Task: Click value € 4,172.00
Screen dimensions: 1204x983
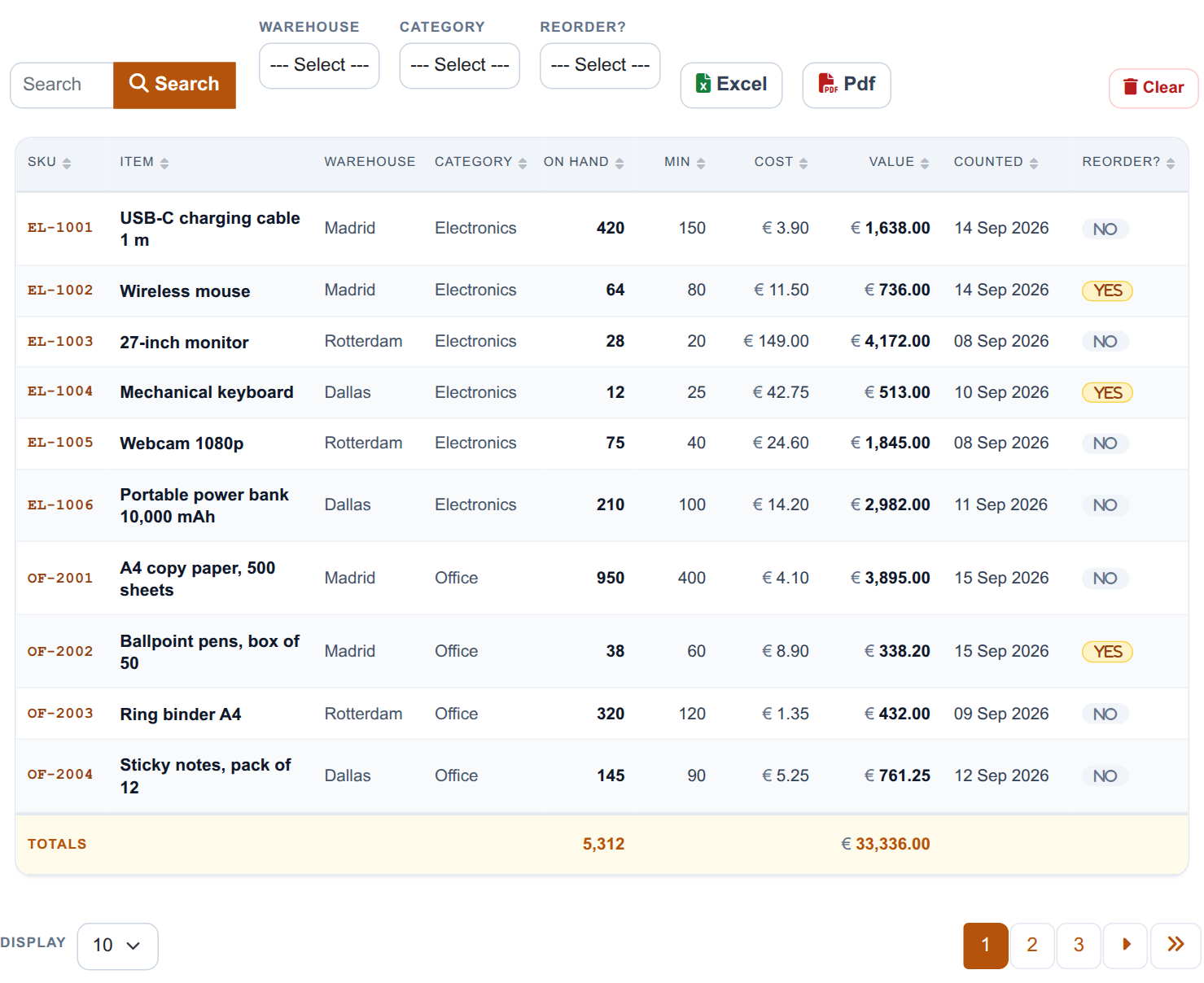Action: click(890, 342)
